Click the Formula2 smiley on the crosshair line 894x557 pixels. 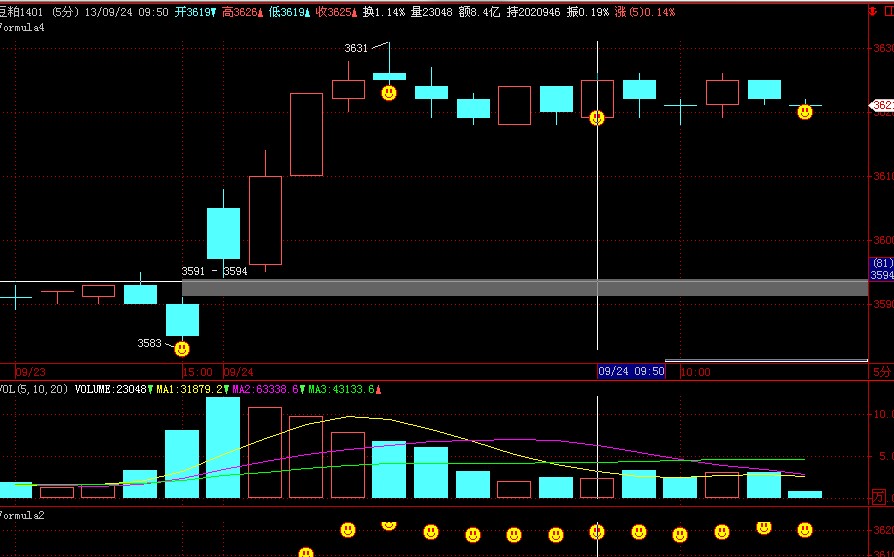pyautogui.click(x=597, y=531)
